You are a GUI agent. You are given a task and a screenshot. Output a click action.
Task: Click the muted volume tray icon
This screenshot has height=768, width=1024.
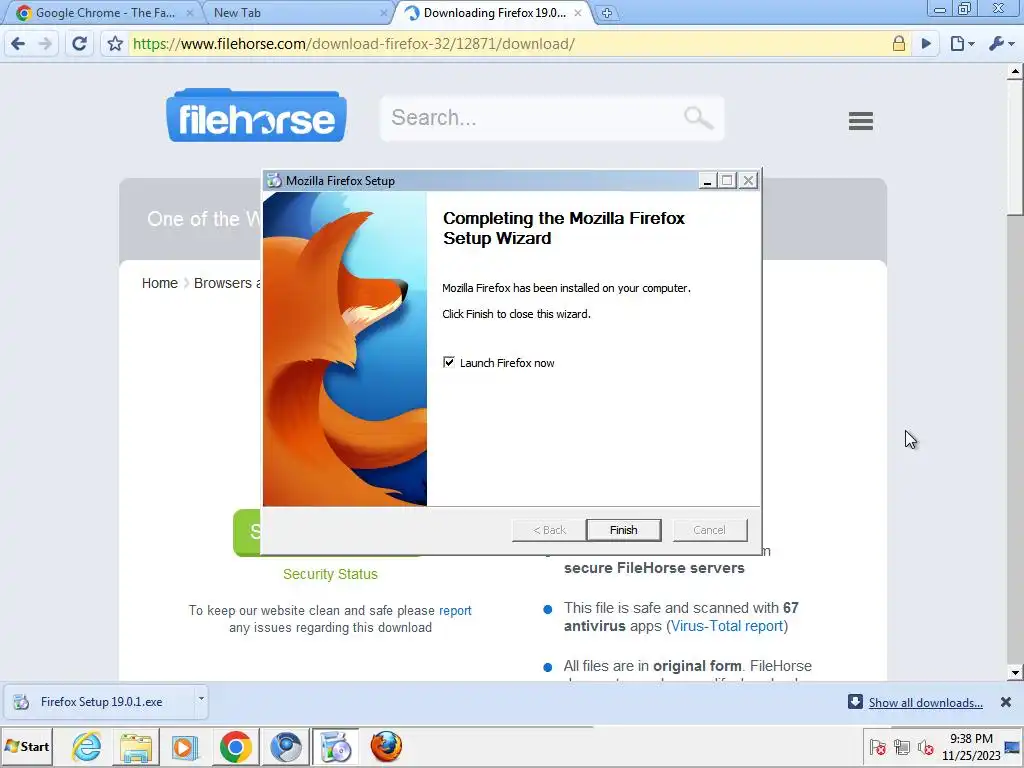(925, 746)
